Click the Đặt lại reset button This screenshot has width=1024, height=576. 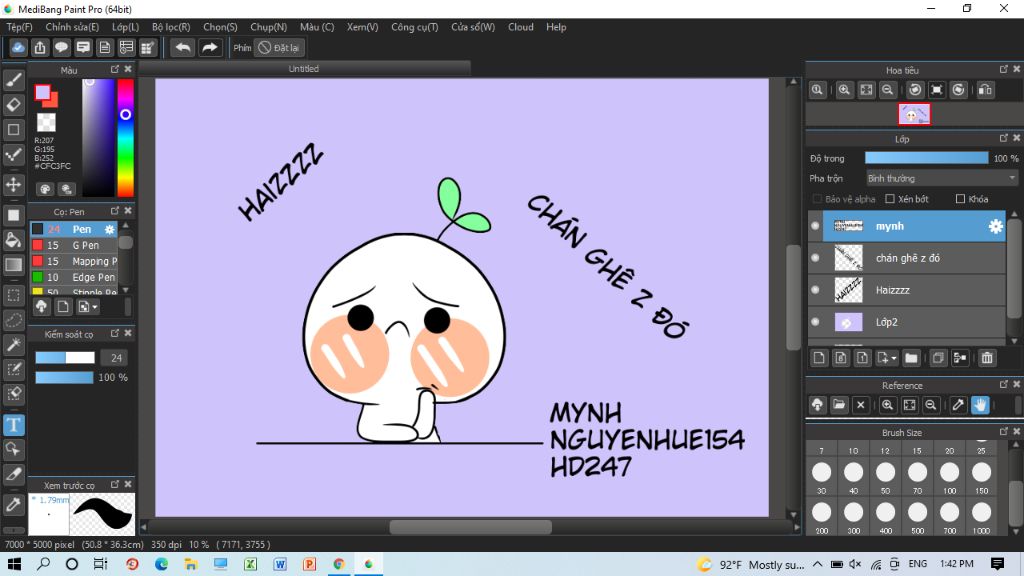pyautogui.click(x=279, y=48)
